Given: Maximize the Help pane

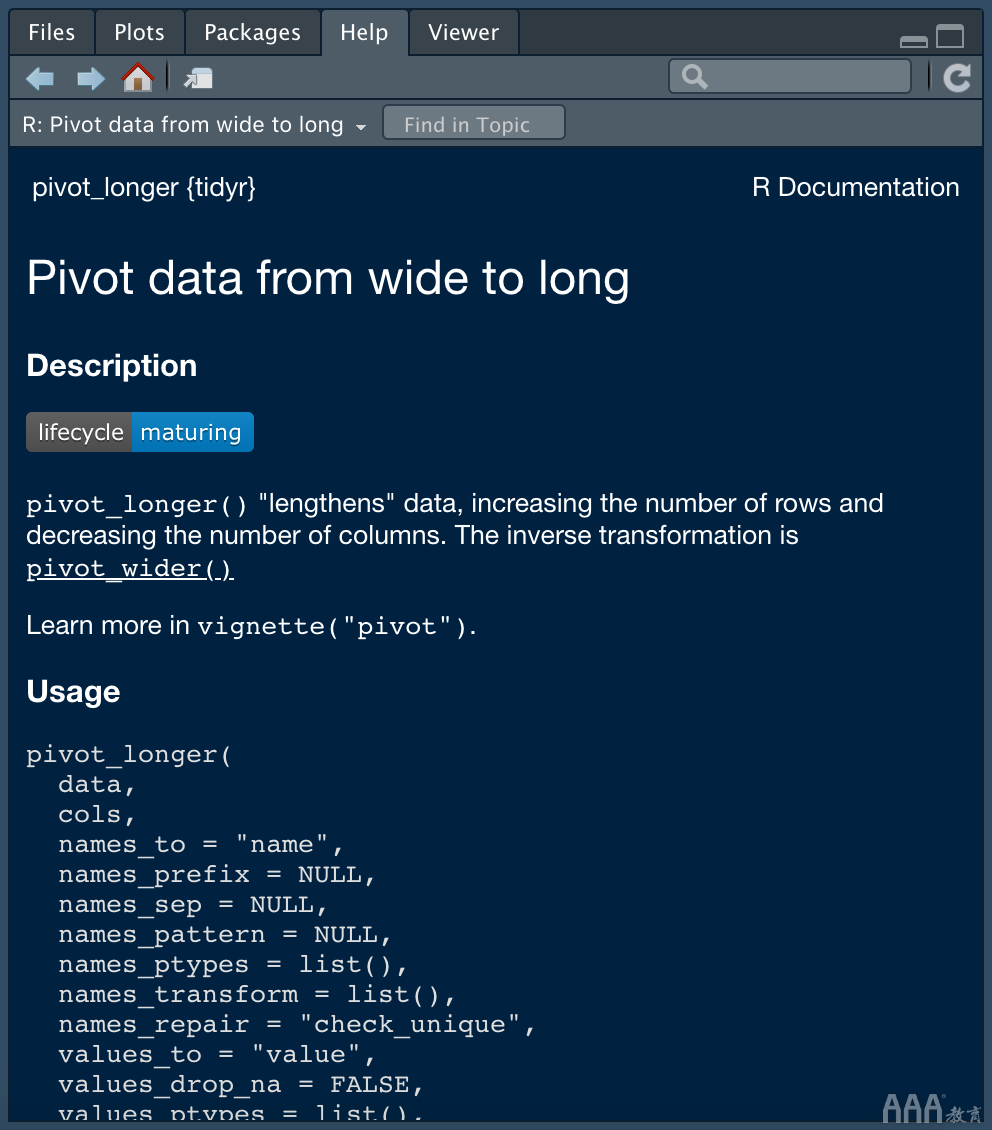Looking at the screenshot, I should click(x=949, y=36).
